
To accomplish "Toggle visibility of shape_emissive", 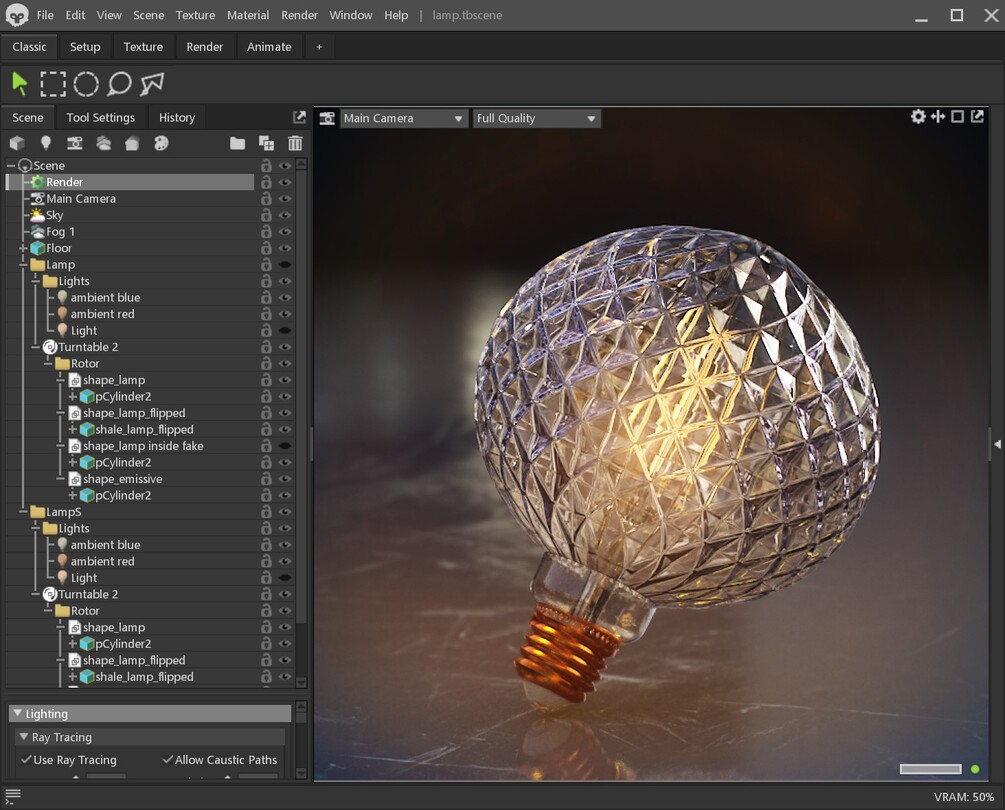I will 285,479.
